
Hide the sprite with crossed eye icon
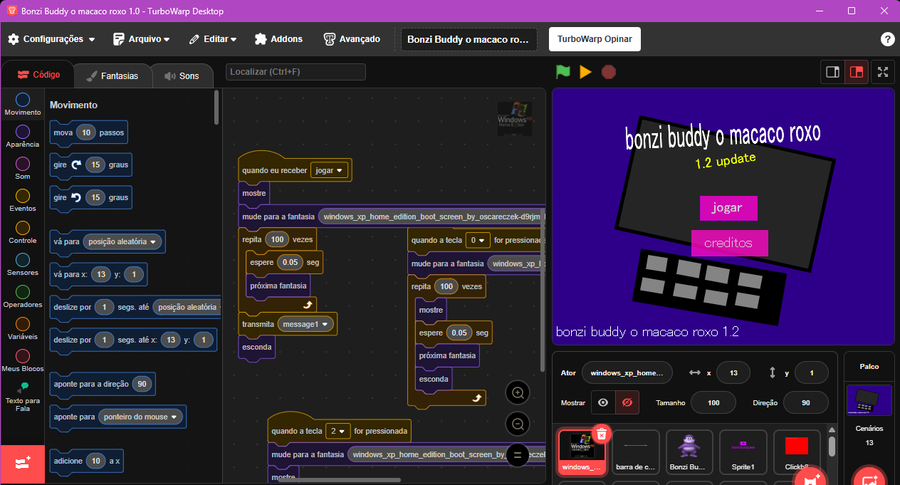point(627,402)
